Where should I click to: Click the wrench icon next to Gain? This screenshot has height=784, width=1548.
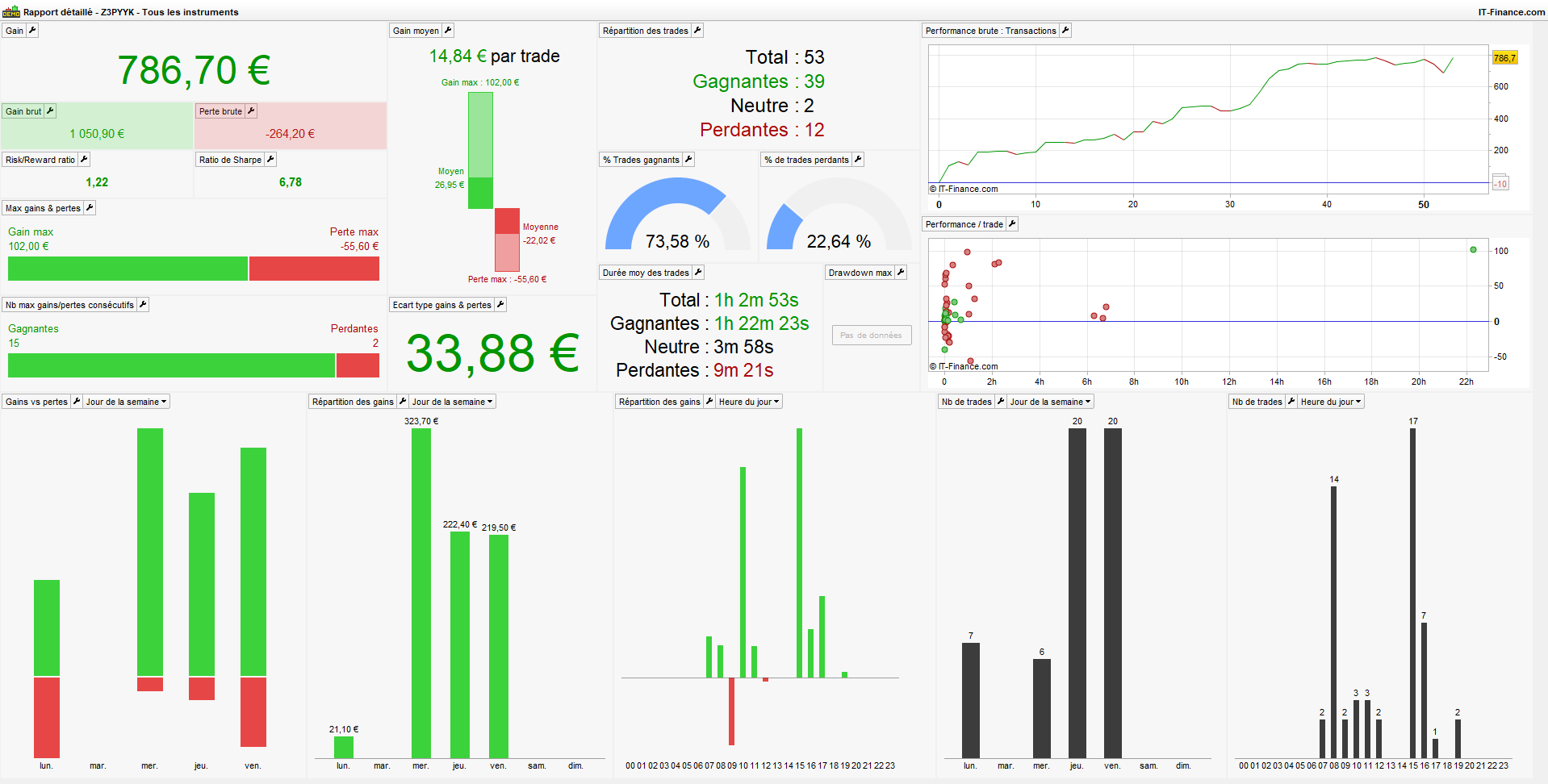coord(32,31)
